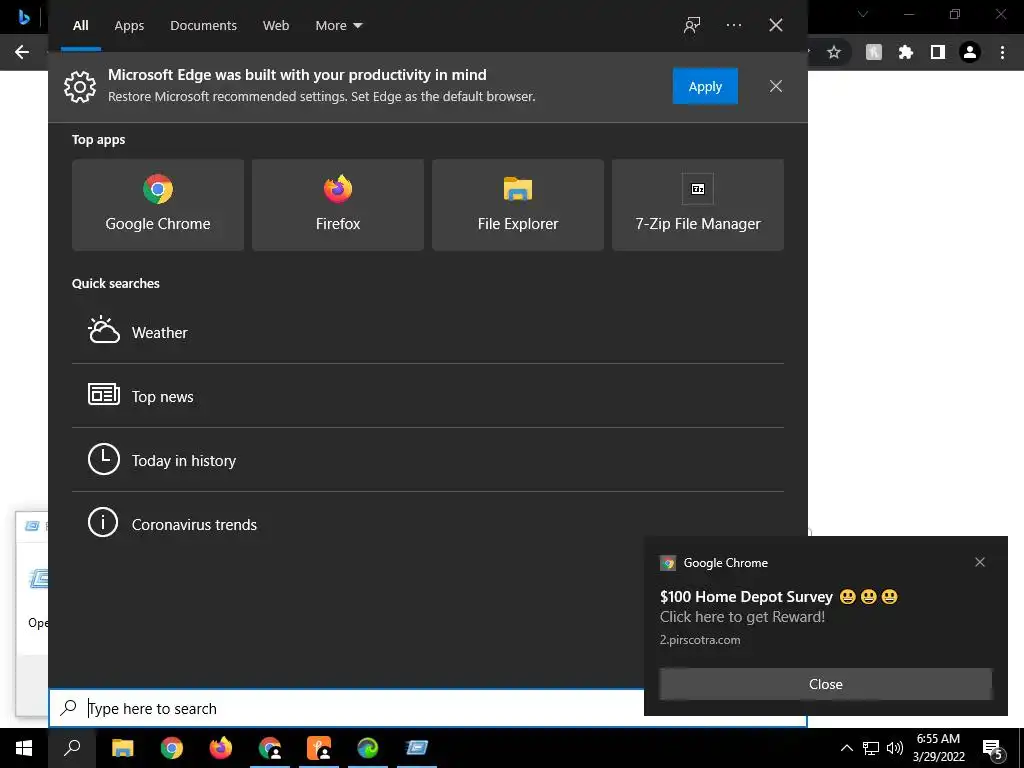Click the gray extension icon in Chrome toolbar
This screenshot has height=768, width=1024.
pos(874,52)
